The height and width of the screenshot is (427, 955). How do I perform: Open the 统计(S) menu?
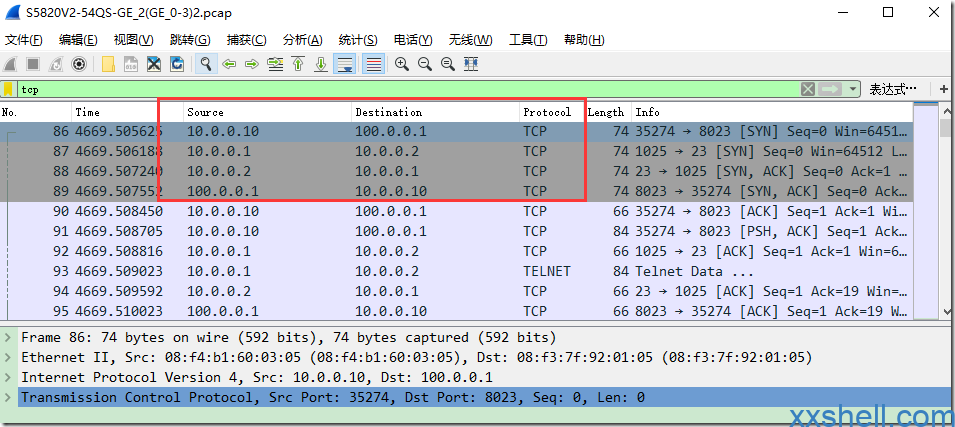tap(358, 40)
